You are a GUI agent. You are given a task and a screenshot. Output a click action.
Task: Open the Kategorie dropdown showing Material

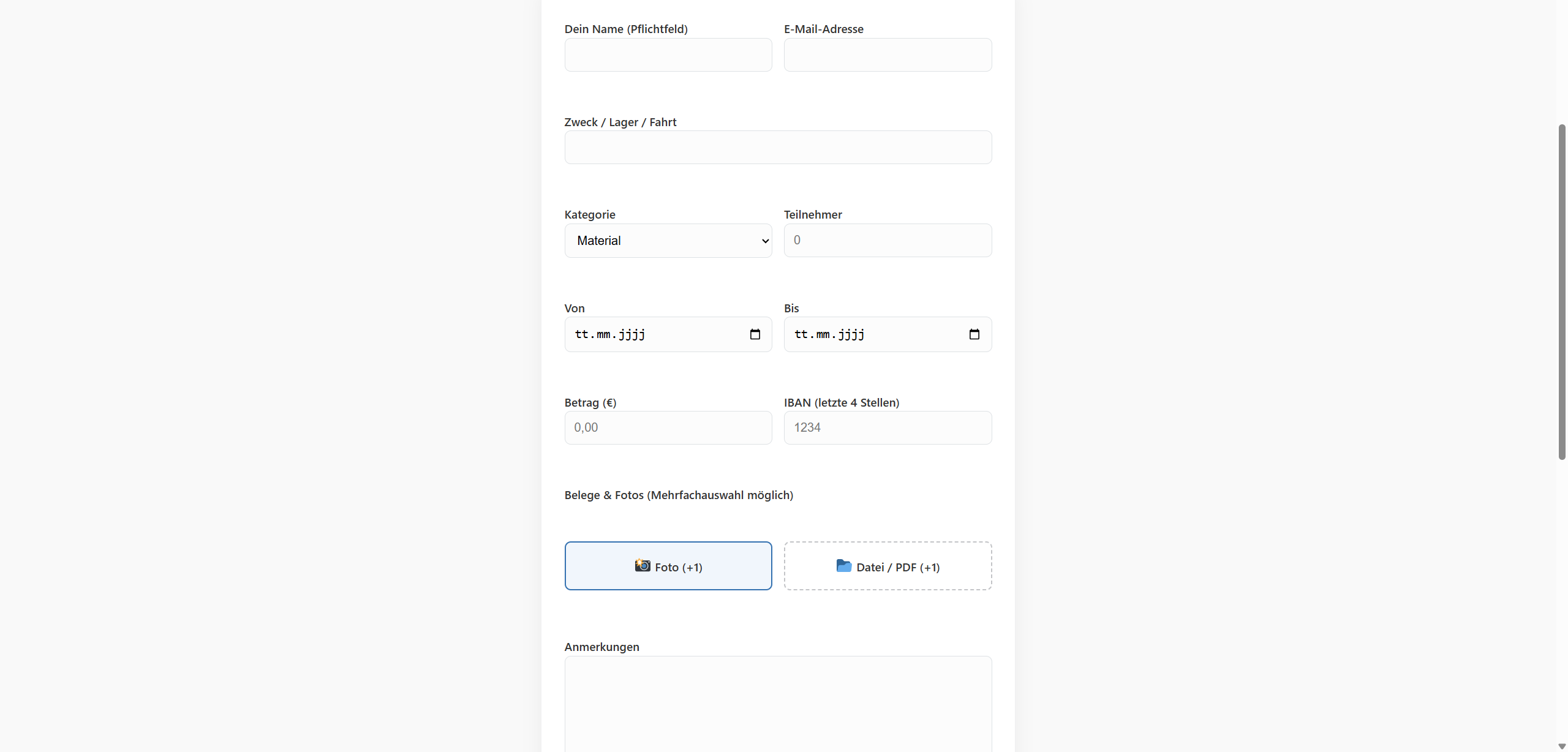(x=668, y=240)
